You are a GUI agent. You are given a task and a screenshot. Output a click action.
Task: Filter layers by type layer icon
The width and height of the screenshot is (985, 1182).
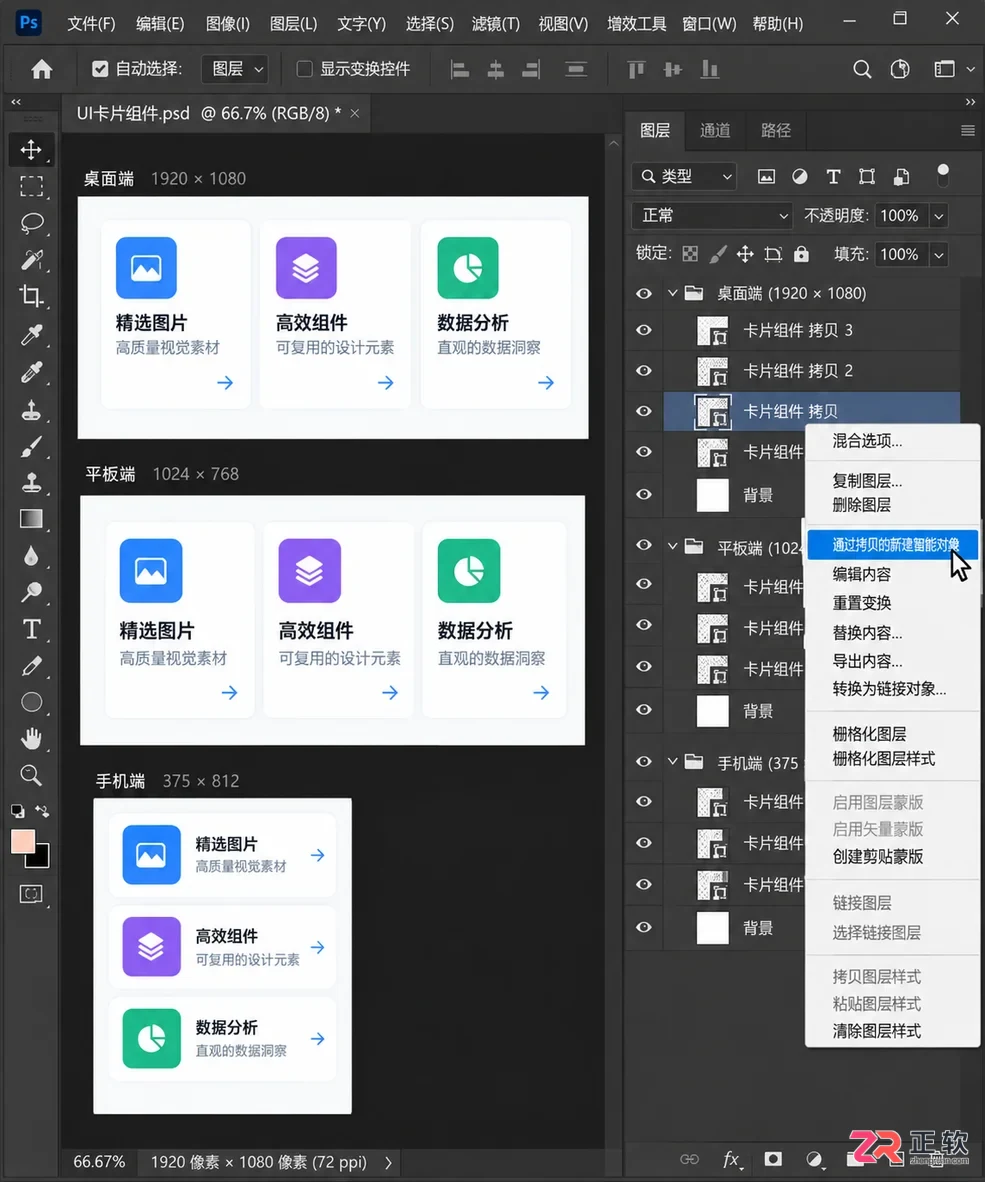click(833, 176)
